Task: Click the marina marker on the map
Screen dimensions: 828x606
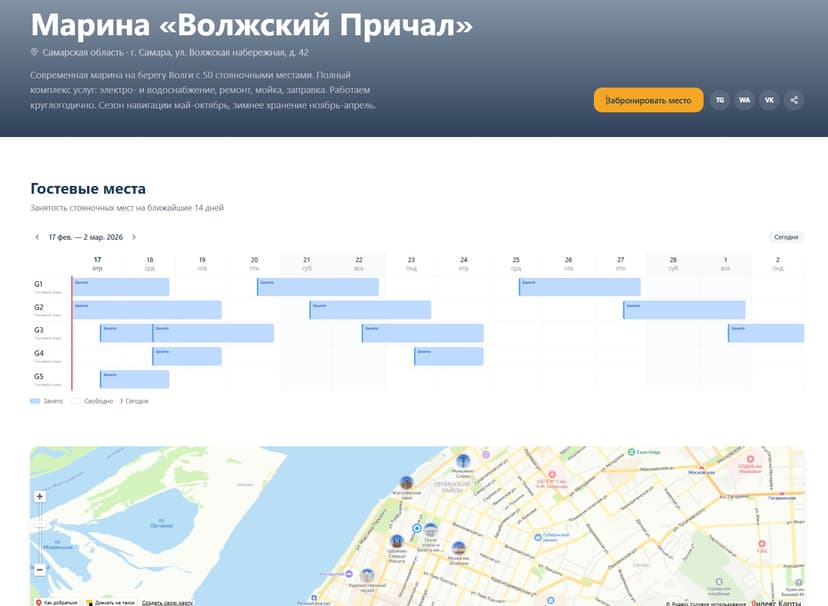Action: [x=416, y=528]
